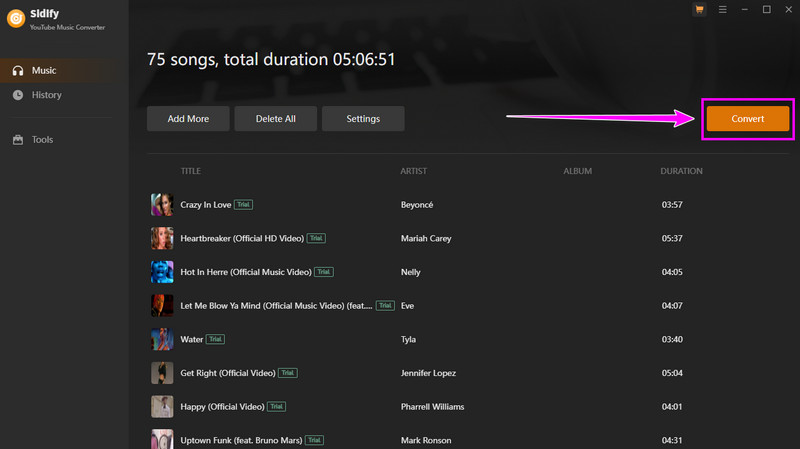The width and height of the screenshot is (800, 449).
Task: Click the 03:40 duration value
Action: (672, 339)
